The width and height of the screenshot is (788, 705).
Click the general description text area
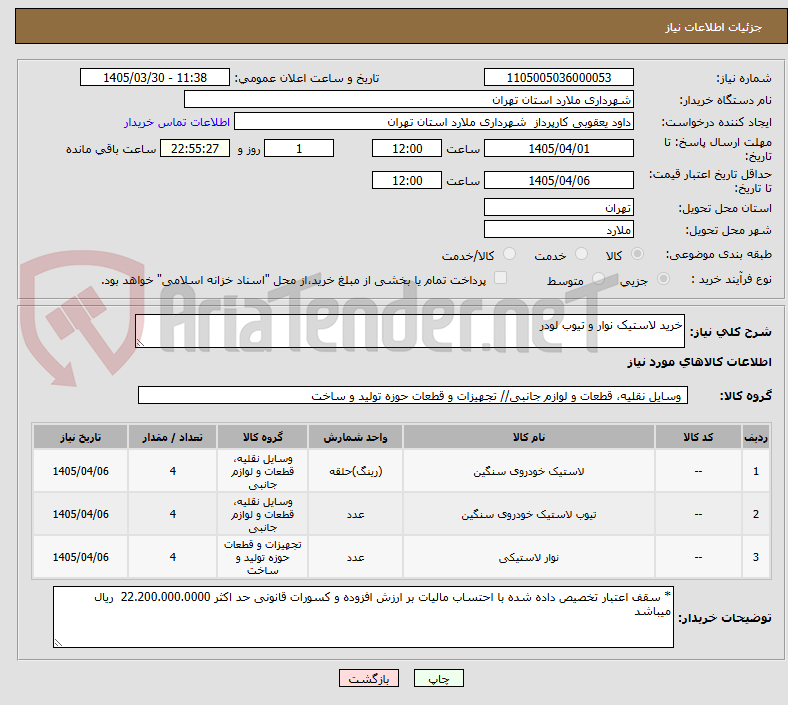point(410,331)
